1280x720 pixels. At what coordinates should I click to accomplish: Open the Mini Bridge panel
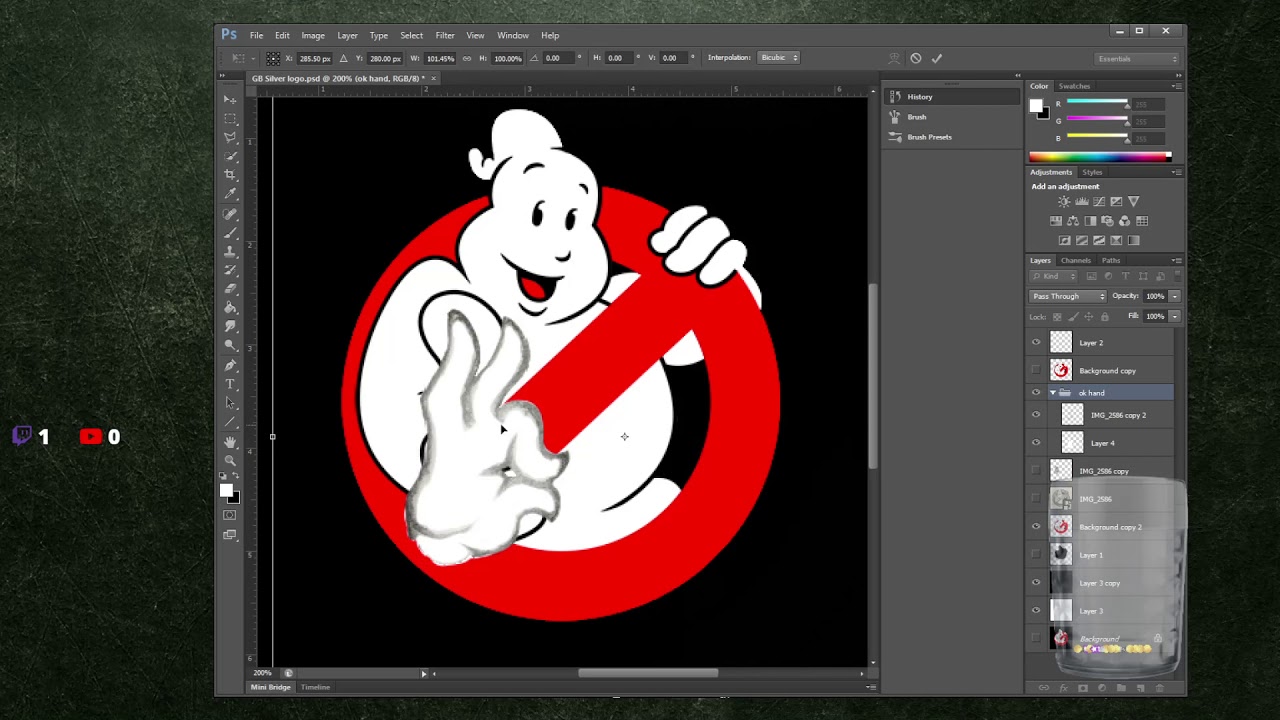(x=271, y=688)
